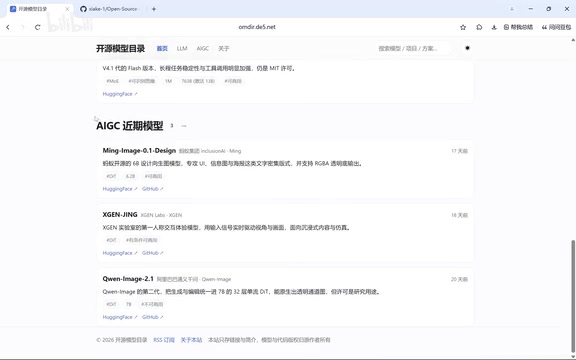Bookmark this page with the star icon

[x=463, y=27]
